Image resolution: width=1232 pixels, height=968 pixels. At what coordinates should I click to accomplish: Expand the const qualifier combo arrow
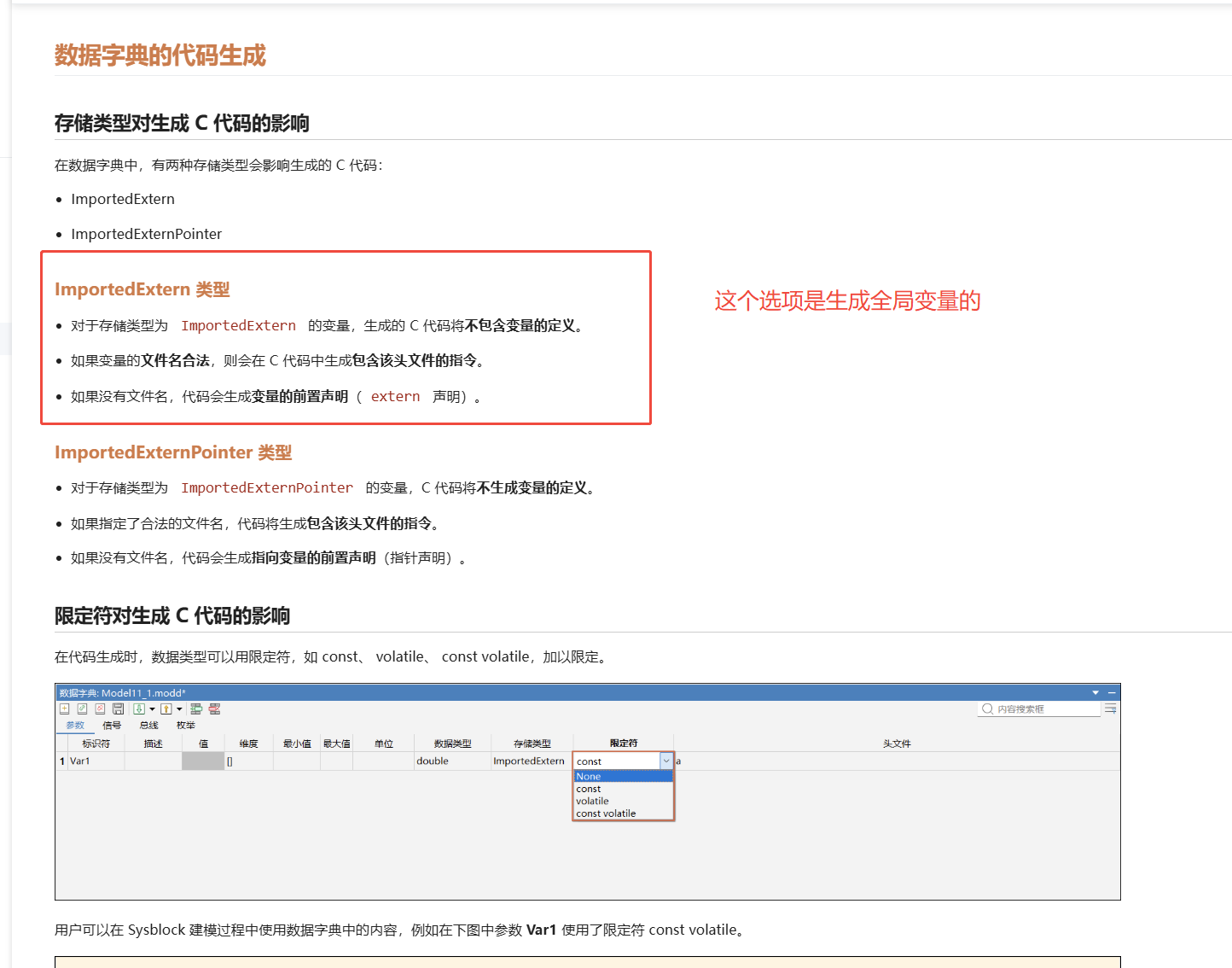tap(666, 761)
